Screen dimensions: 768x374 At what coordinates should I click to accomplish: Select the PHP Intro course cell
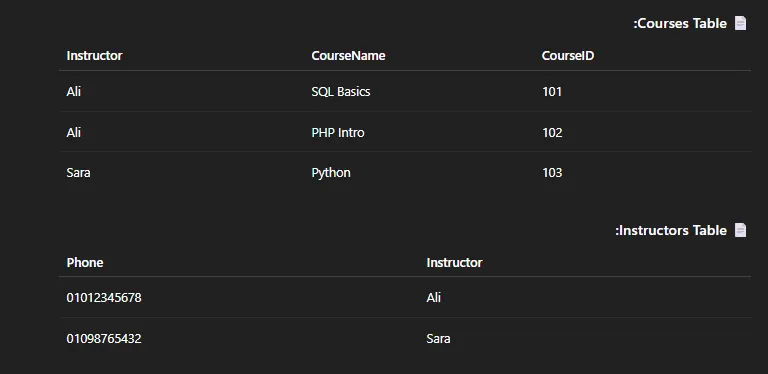coord(338,133)
